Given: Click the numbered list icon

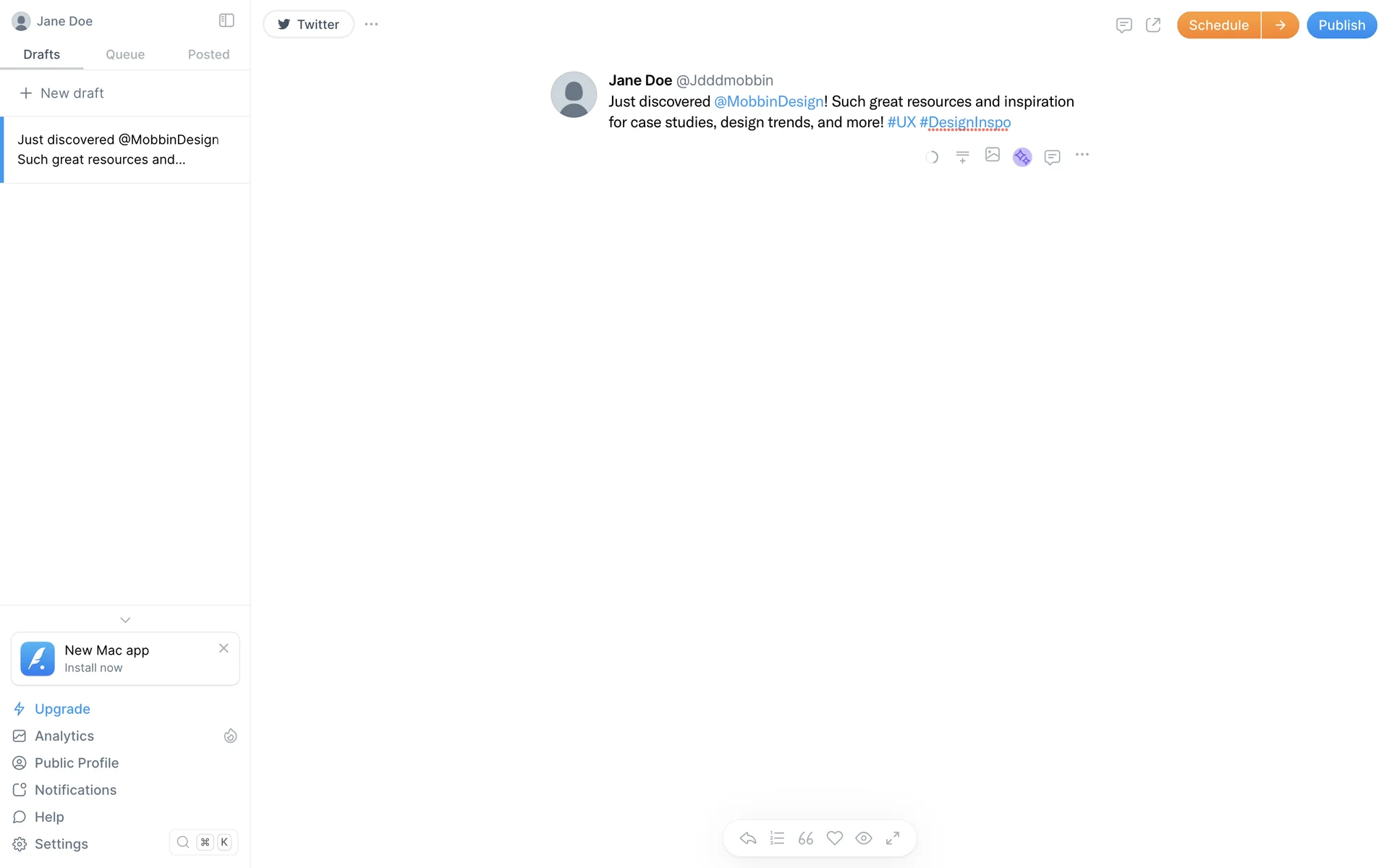Looking at the screenshot, I should [777, 838].
